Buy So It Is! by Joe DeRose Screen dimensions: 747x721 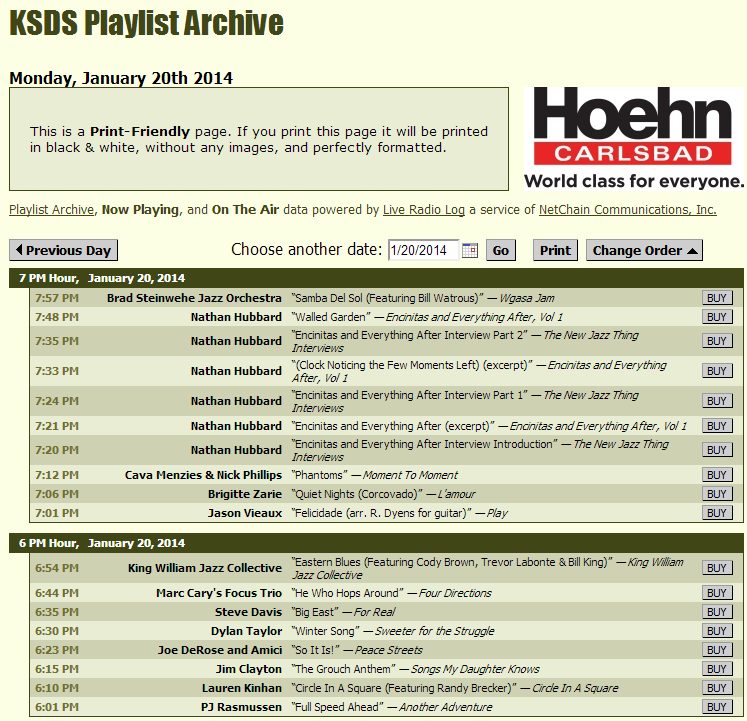click(717, 650)
